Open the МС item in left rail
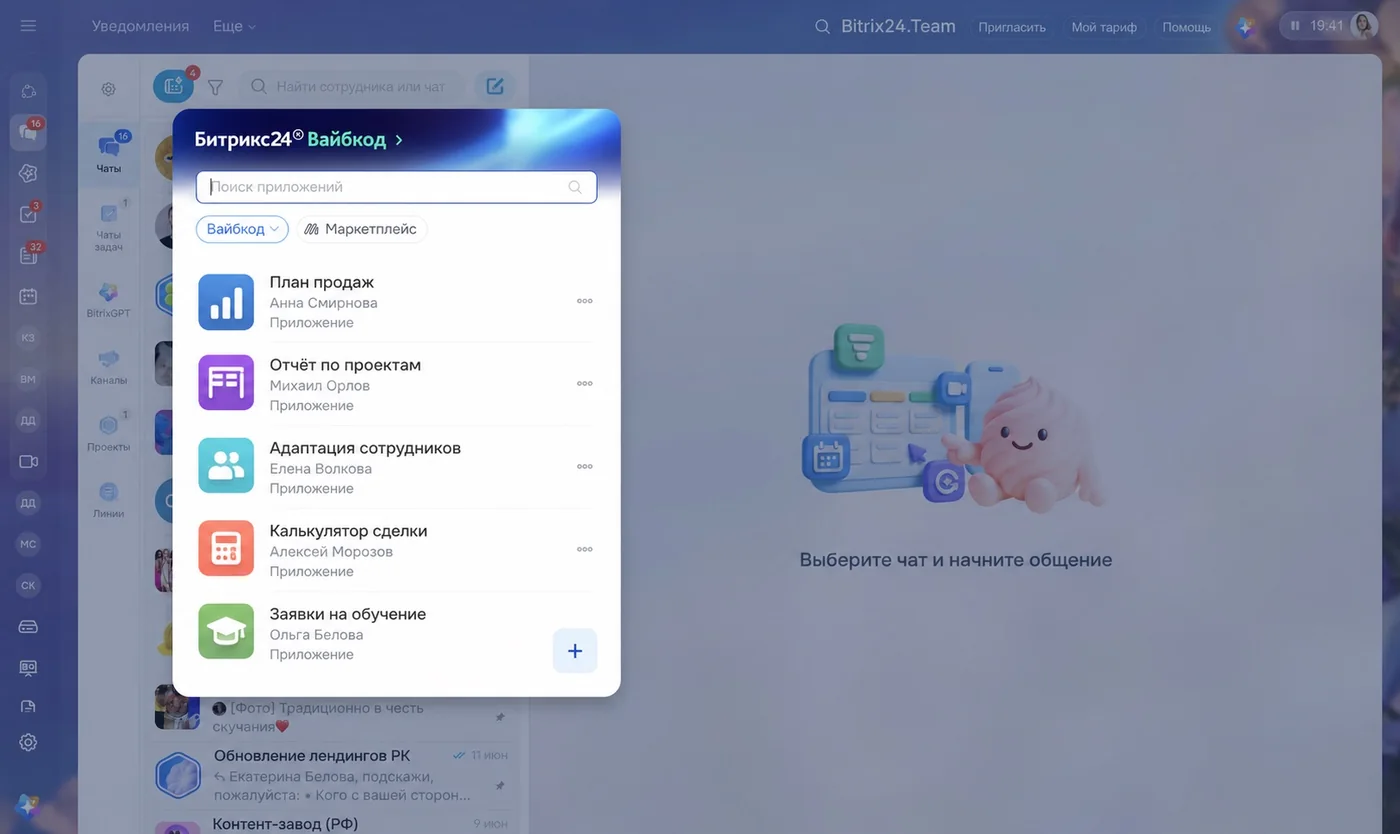 pyautogui.click(x=28, y=544)
